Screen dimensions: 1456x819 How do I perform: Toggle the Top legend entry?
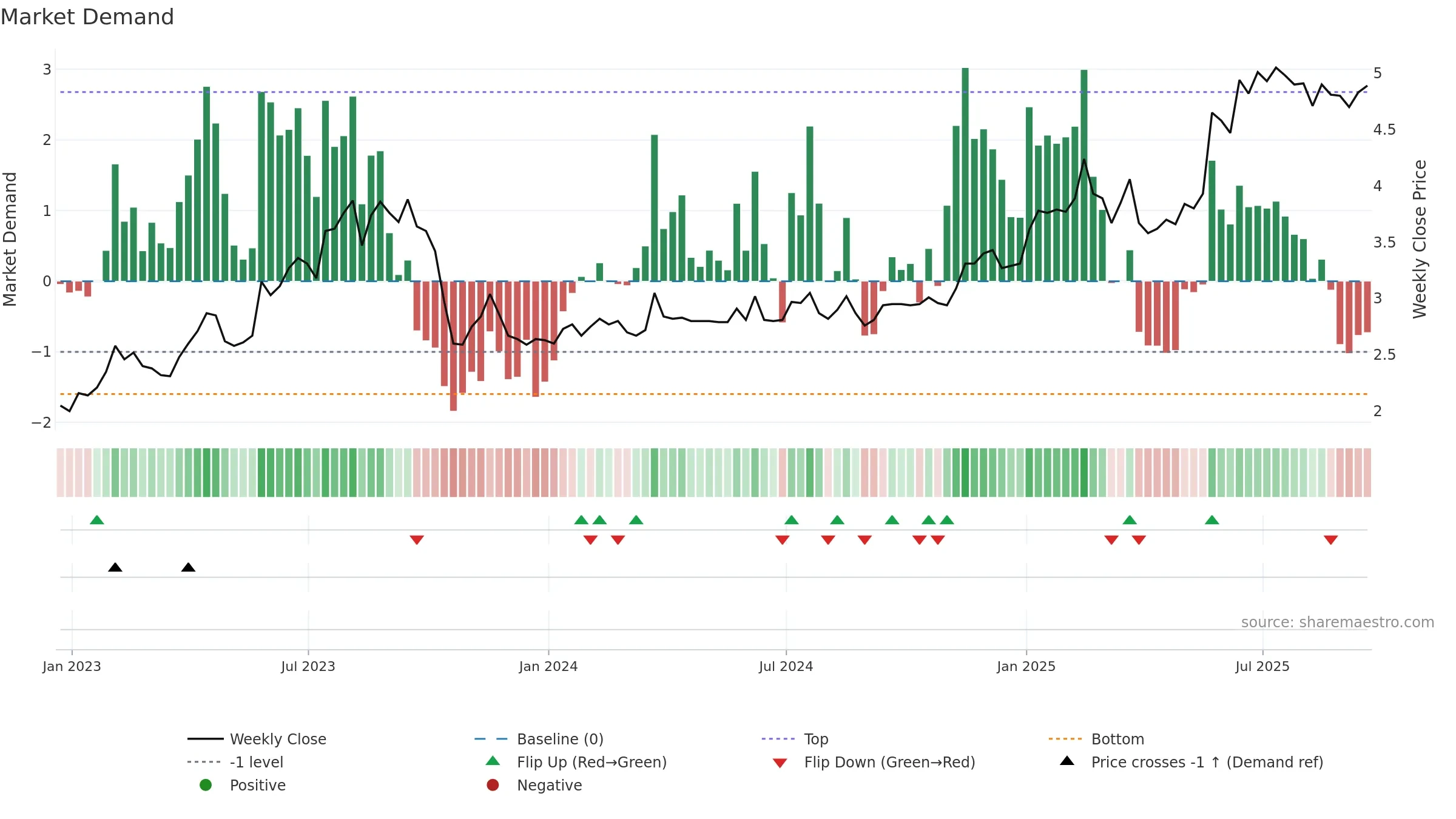pyautogui.click(x=795, y=739)
